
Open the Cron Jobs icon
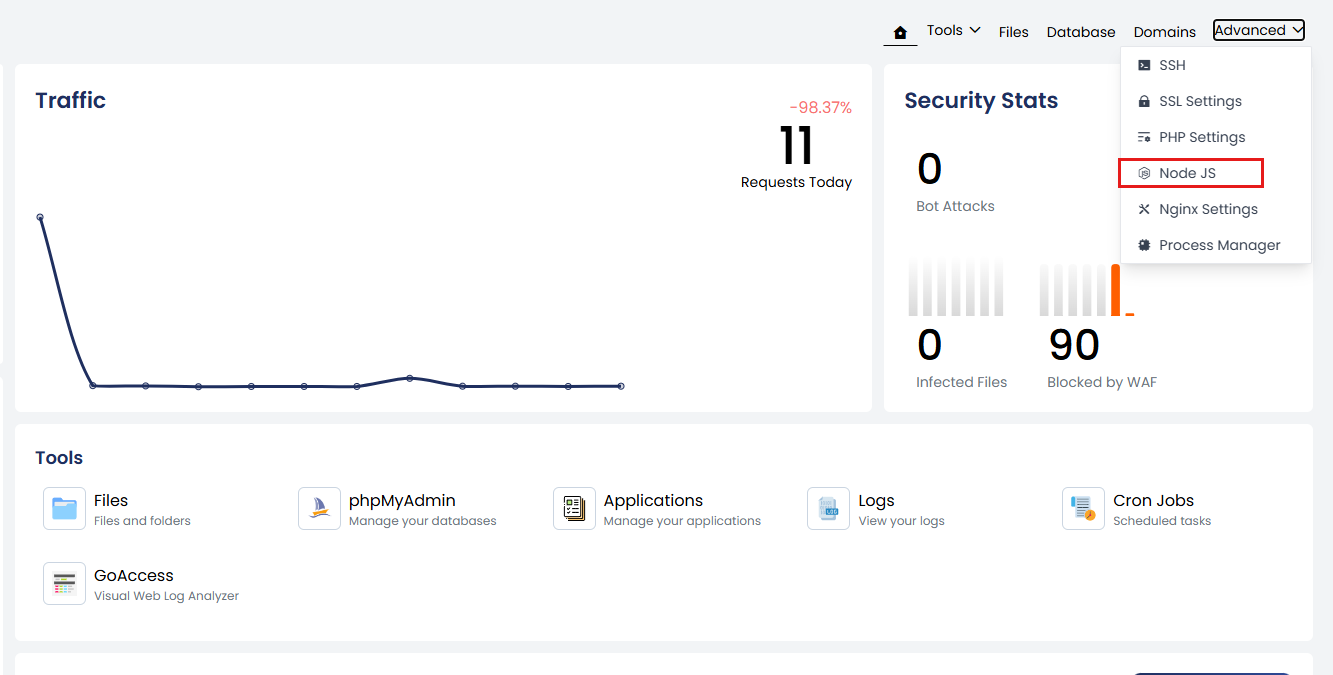tap(1083, 508)
